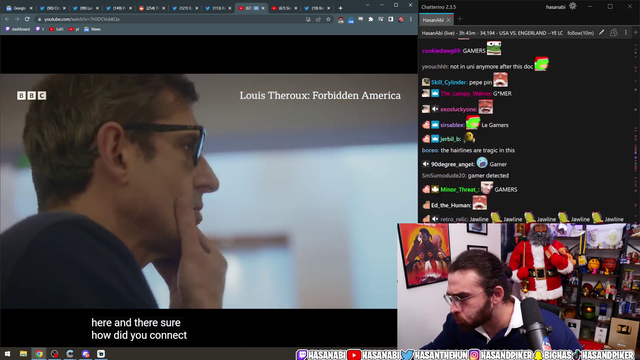The height and width of the screenshot is (360, 640).
Task: Click the pencil moderation mode icon in Chatterino
Action: point(601,33)
